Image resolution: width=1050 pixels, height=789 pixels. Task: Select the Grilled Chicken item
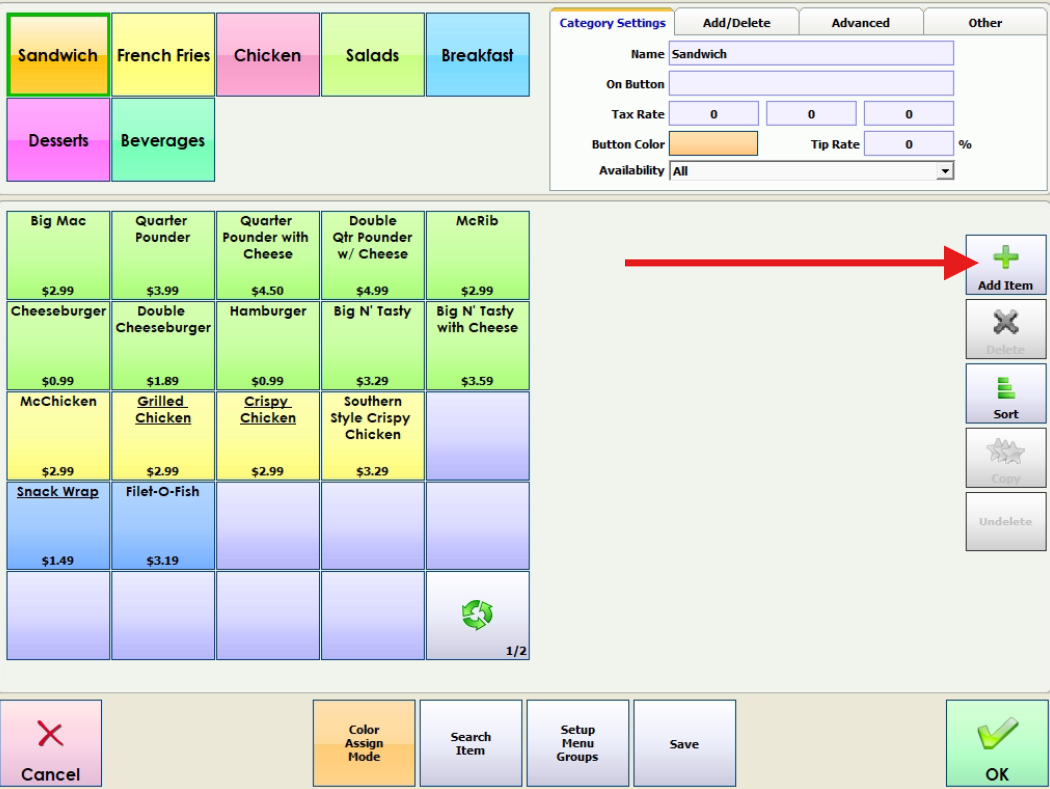click(x=163, y=436)
